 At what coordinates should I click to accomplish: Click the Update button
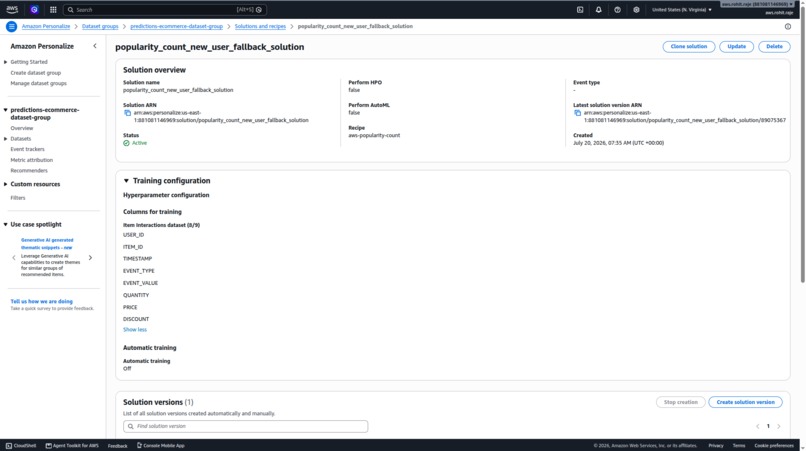click(736, 46)
